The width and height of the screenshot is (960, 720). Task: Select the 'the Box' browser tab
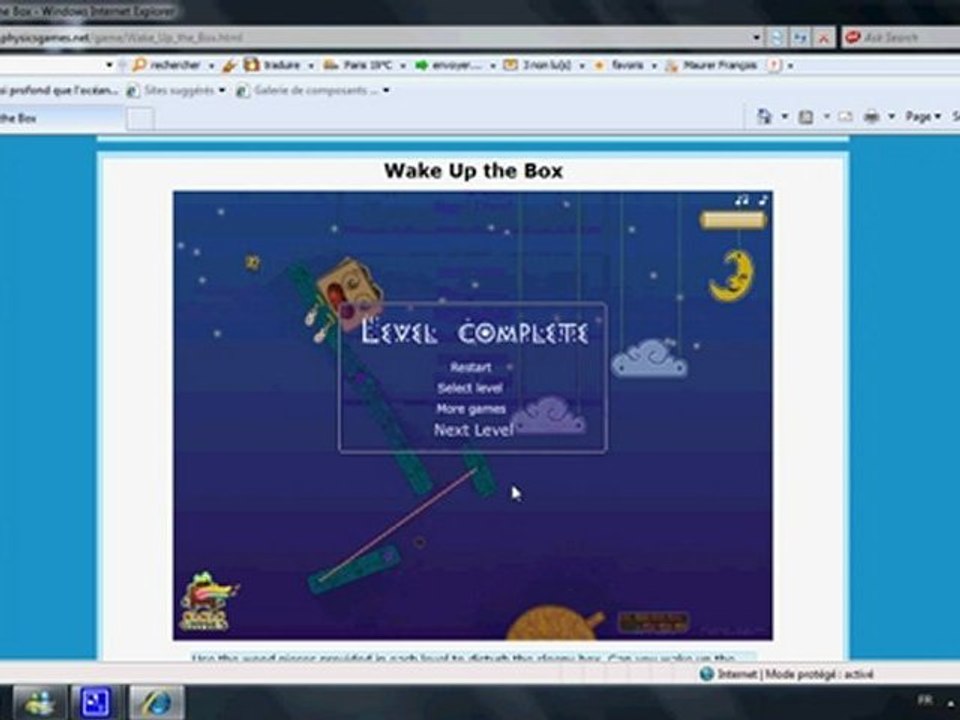pyautogui.click(x=61, y=118)
